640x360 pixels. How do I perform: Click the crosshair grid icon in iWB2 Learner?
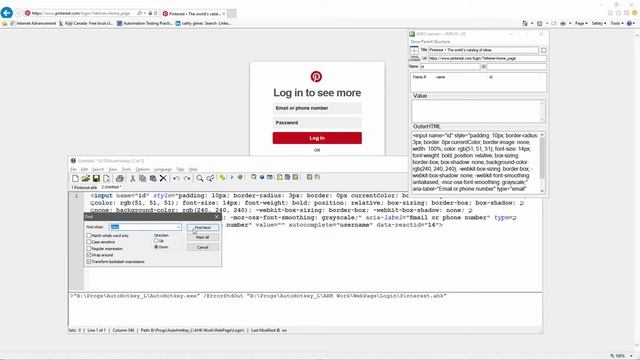point(414,50)
